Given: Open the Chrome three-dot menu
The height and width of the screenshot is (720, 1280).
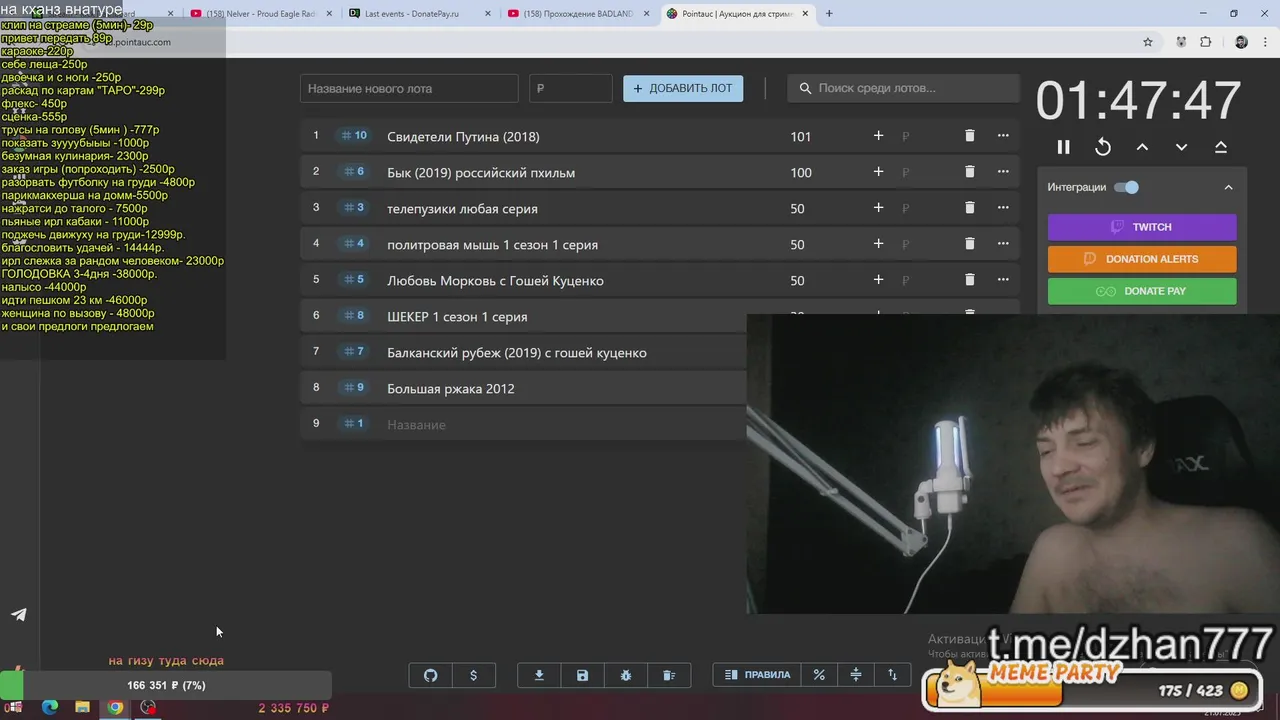Looking at the screenshot, I should pos(1266,42).
